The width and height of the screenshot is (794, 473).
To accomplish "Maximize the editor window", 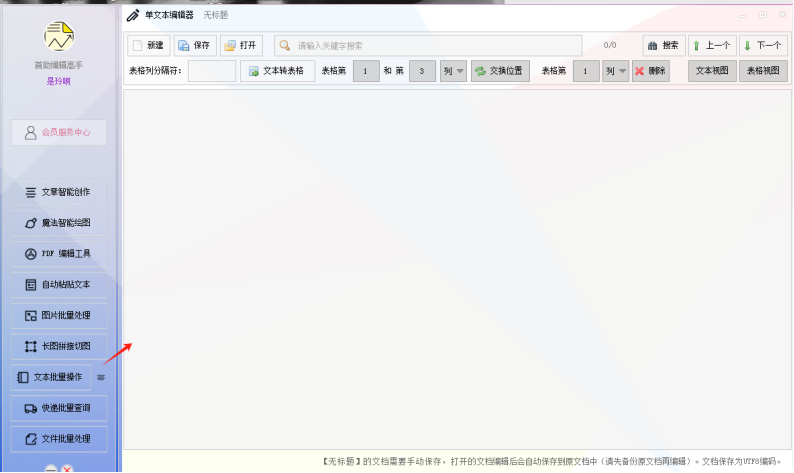I will (x=763, y=15).
